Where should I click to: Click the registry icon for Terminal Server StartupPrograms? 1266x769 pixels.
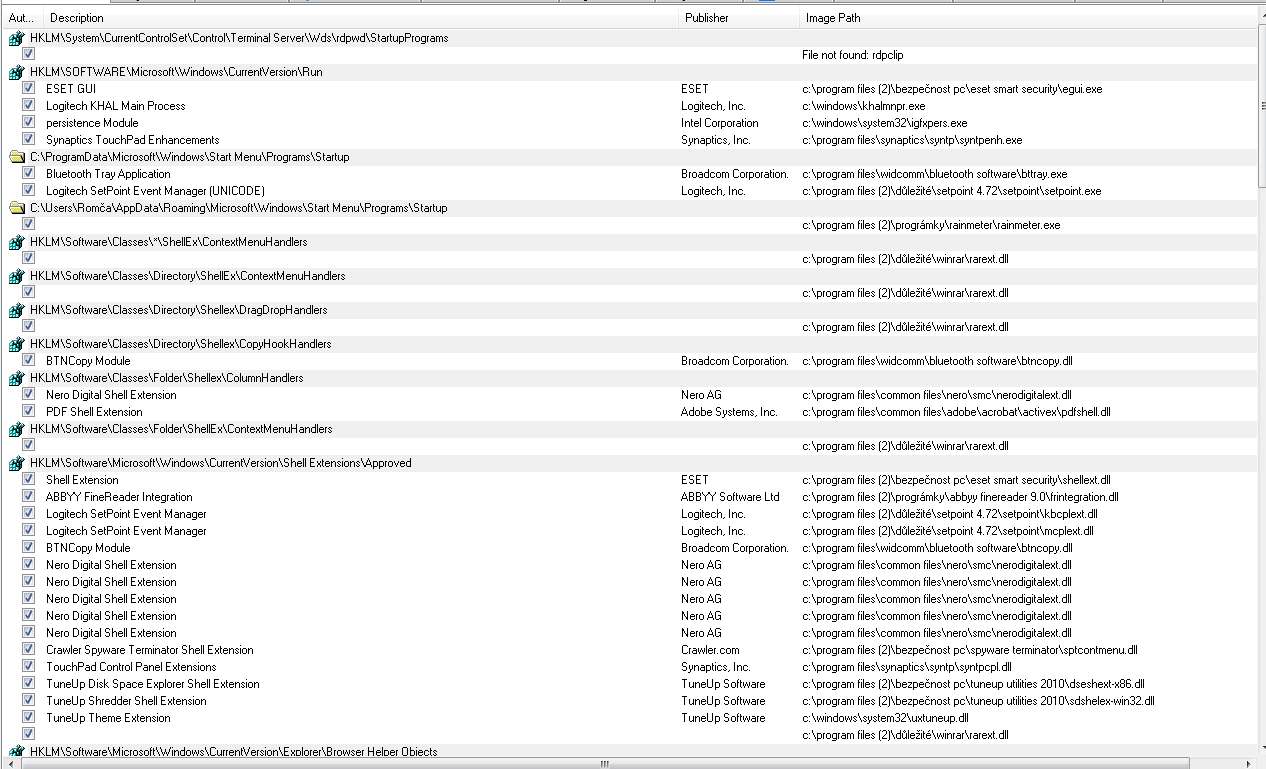(x=16, y=38)
